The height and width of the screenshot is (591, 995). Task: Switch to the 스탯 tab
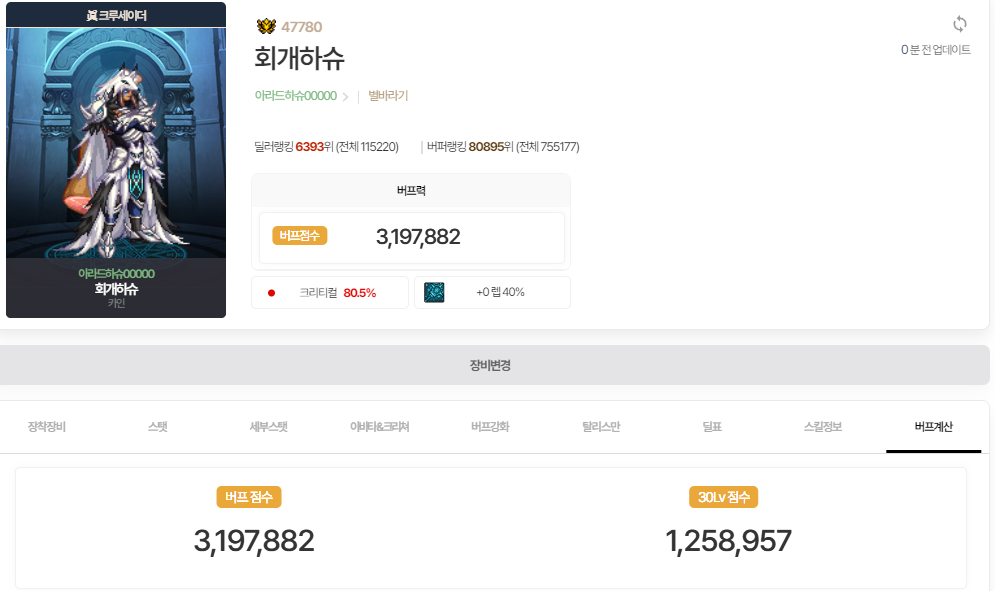click(157, 427)
